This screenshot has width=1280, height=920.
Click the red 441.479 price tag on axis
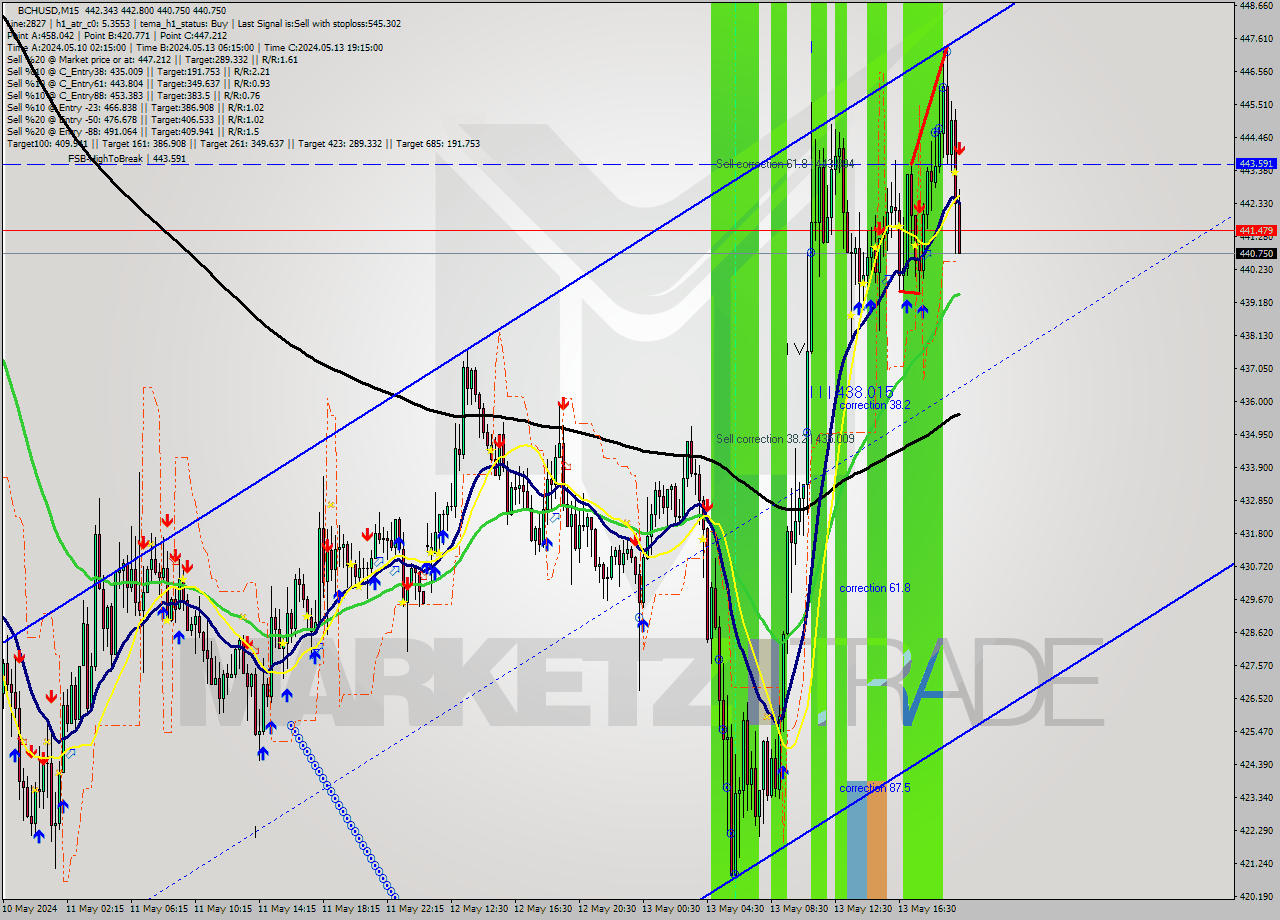click(1256, 230)
